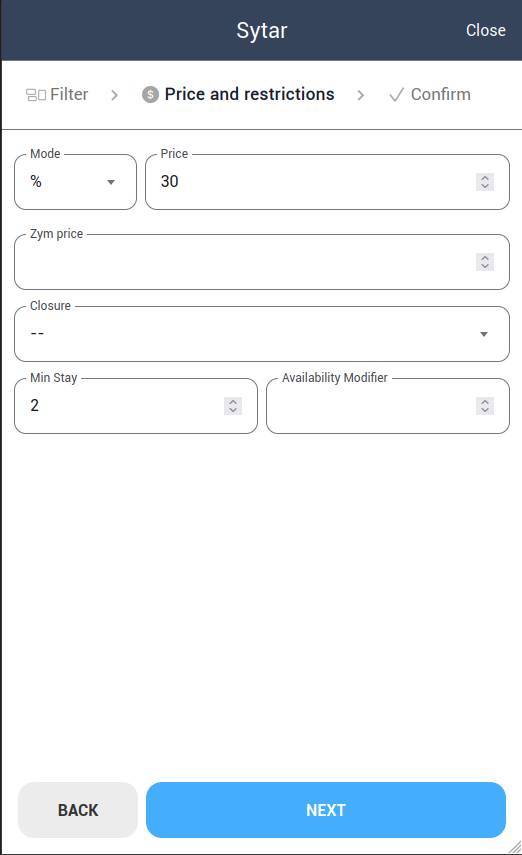Decrease Min Stay with the down arrow

click(x=233, y=411)
